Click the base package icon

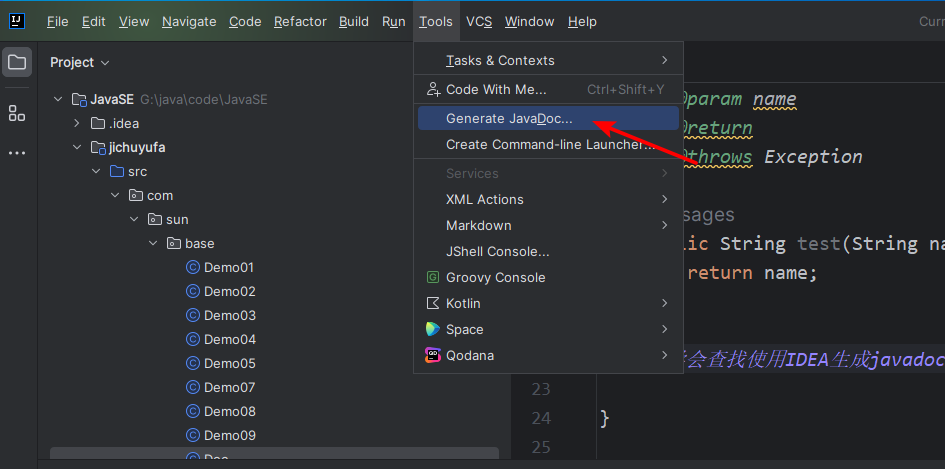(174, 244)
